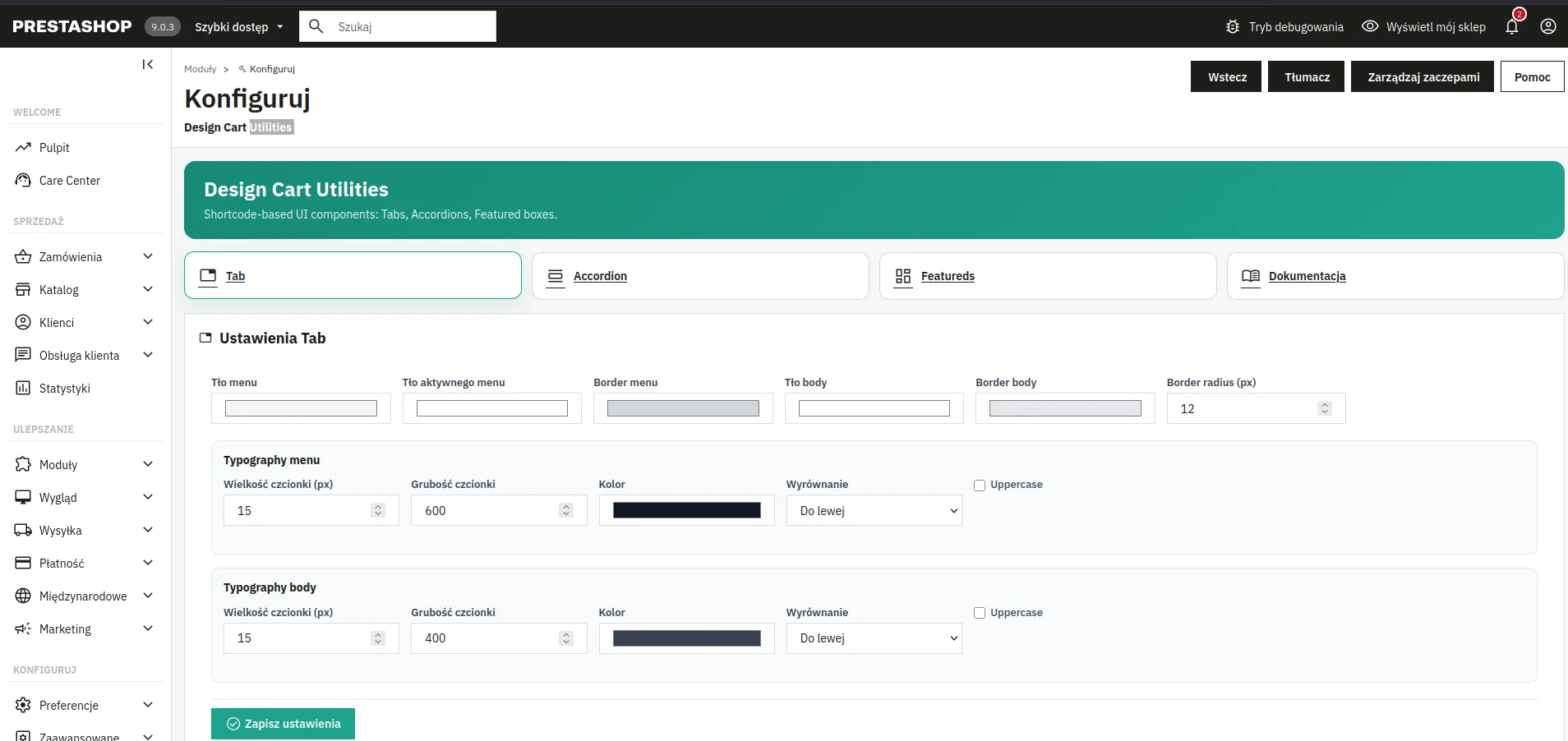Click the Tłumacz button
The width and height of the screenshot is (1568, 741).
(x=1306, y=76)
